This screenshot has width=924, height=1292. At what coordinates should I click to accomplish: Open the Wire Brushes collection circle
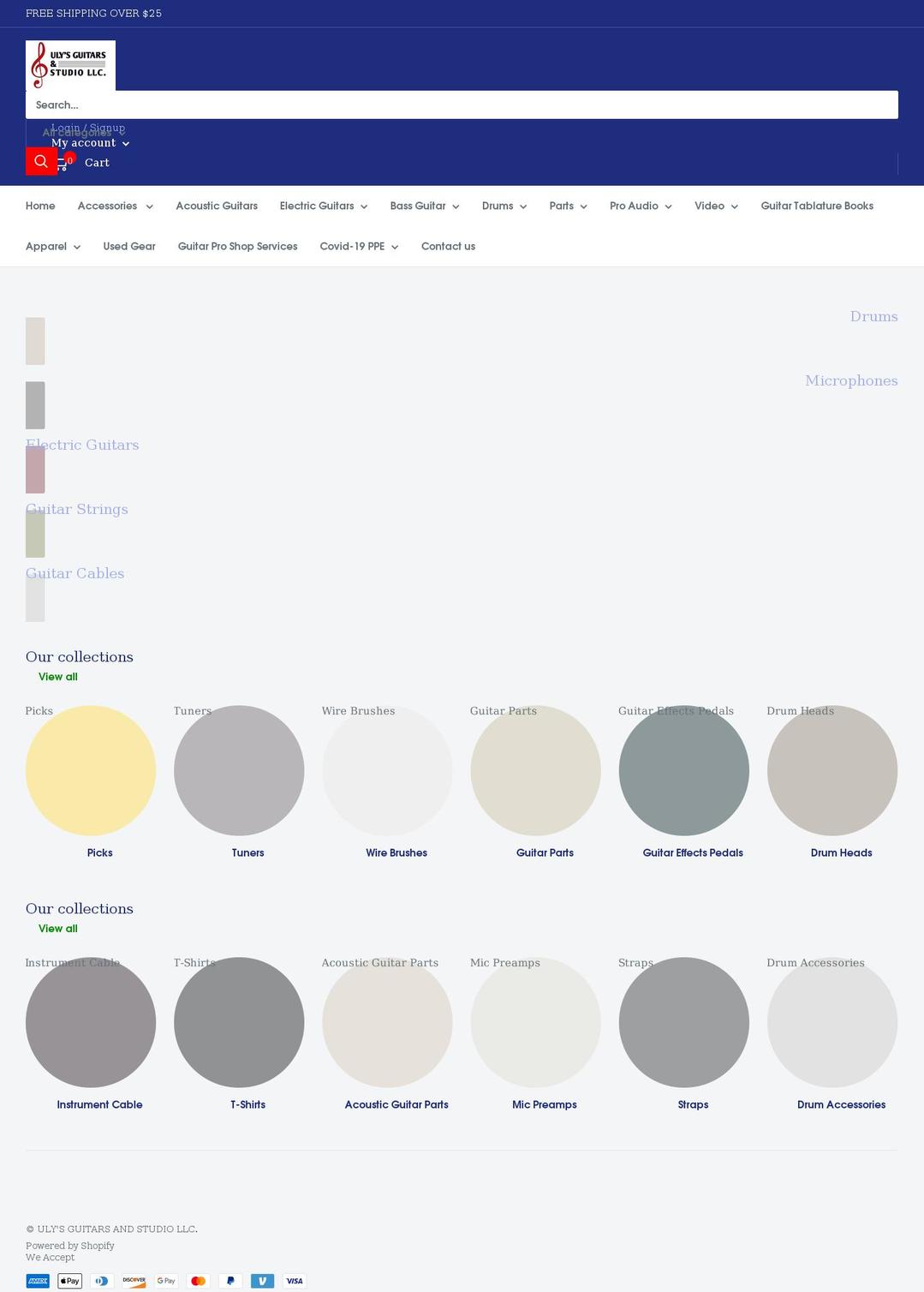tap(387, 770)
